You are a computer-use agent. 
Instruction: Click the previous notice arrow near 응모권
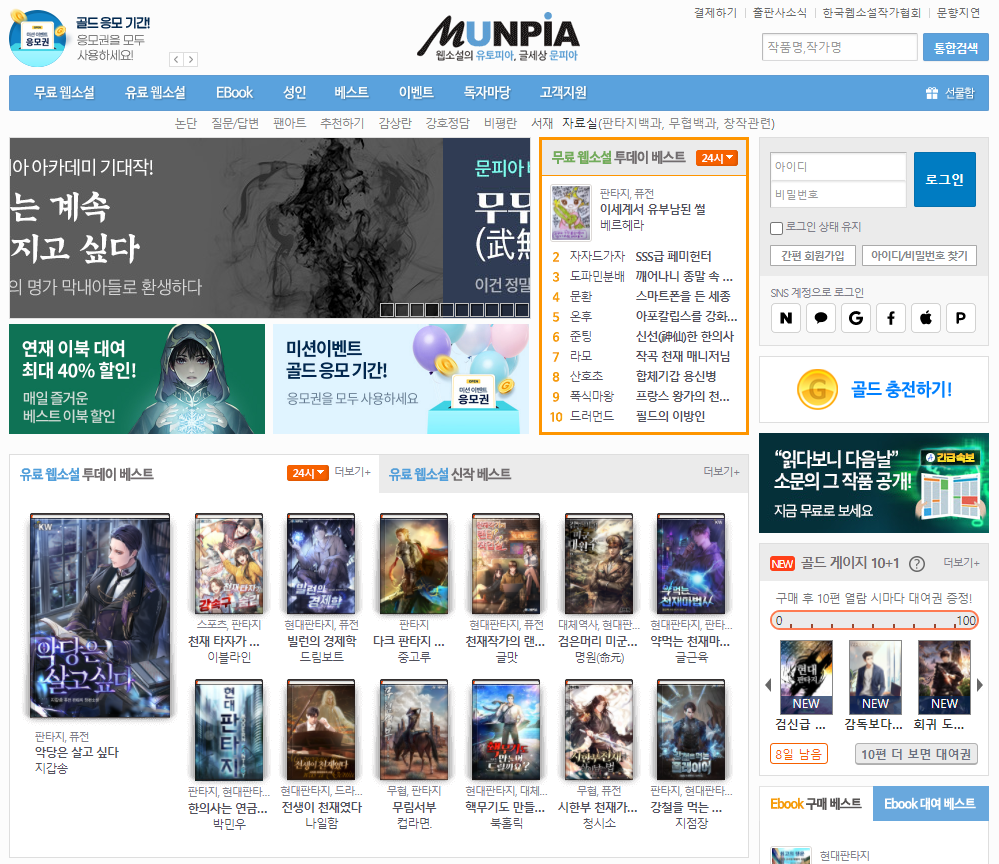click(x=176, y=60)
